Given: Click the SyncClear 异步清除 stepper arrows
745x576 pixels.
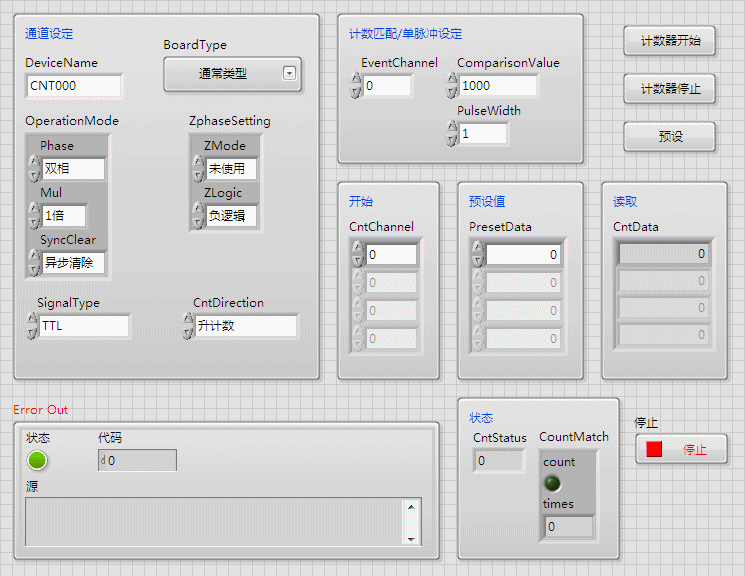Looking at the screenshot, I should (35, 263).
